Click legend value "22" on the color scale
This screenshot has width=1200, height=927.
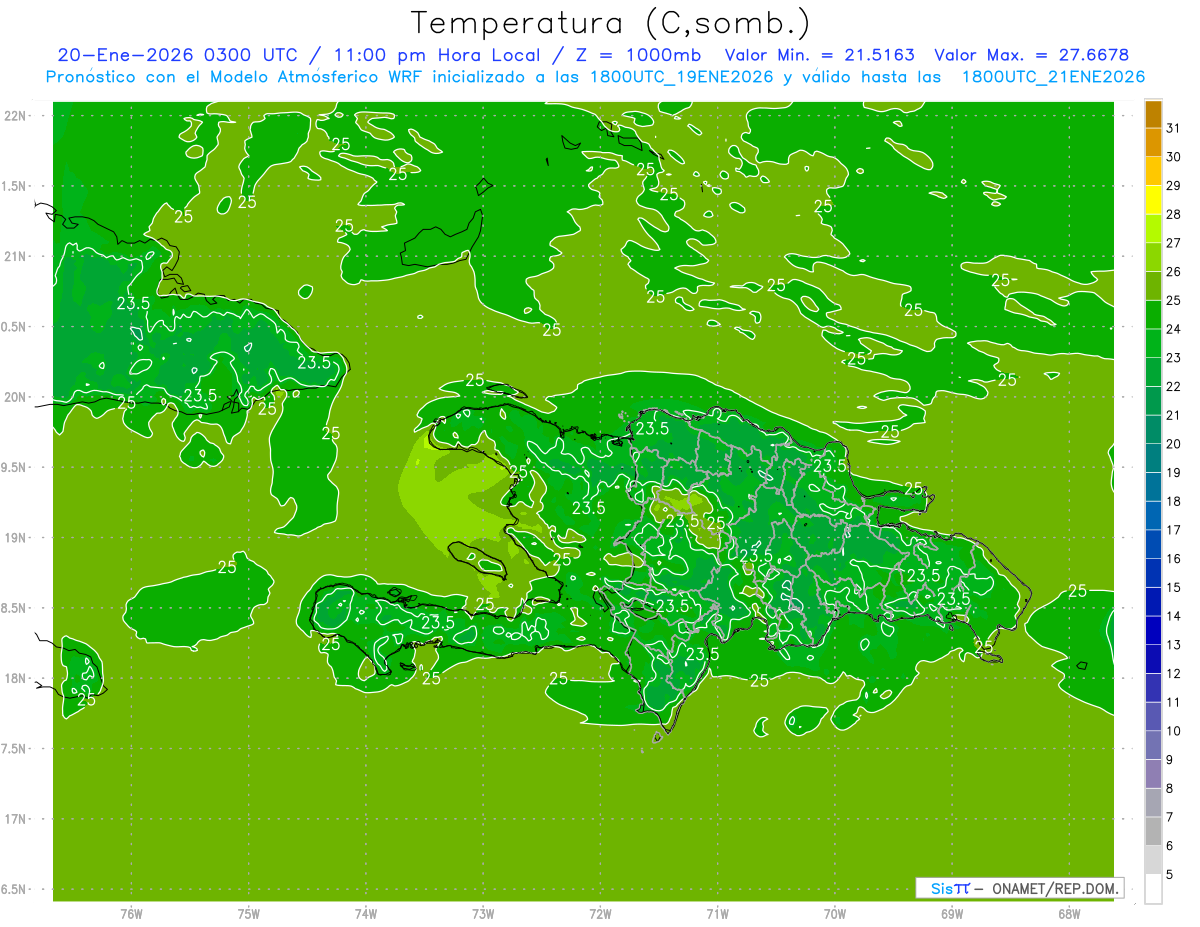tap(1174, 386)
